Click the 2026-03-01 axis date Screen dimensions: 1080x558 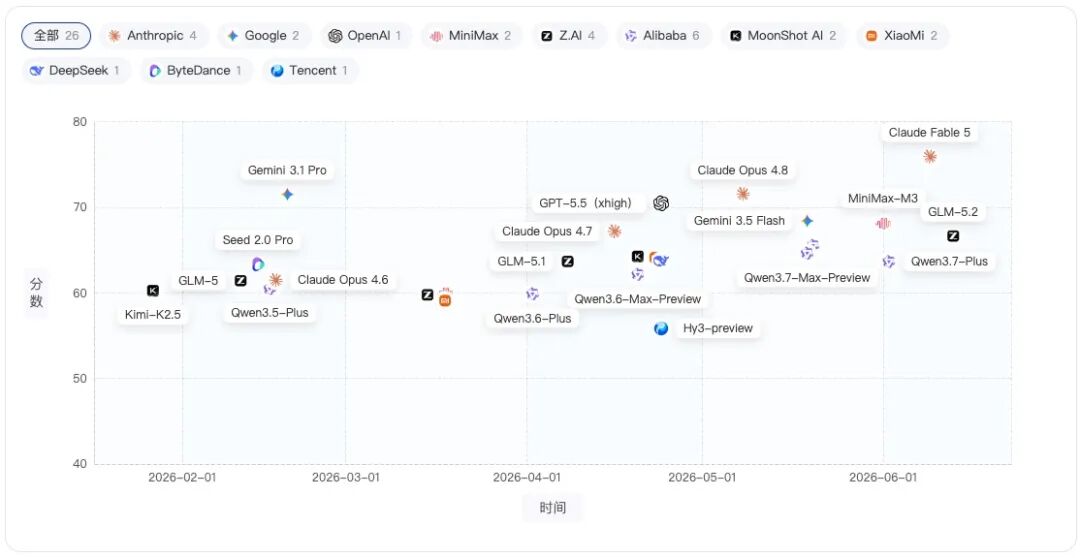click(345, 477)
